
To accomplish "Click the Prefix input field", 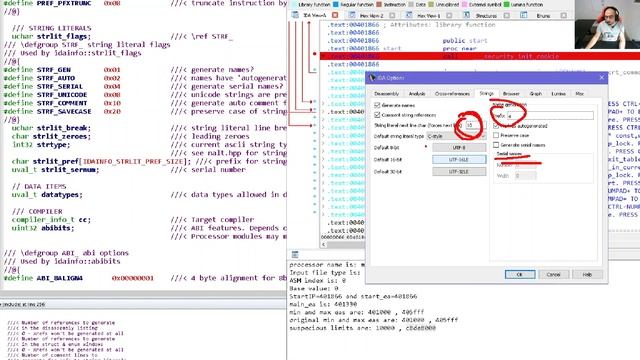I will click(x=550, y=116).
